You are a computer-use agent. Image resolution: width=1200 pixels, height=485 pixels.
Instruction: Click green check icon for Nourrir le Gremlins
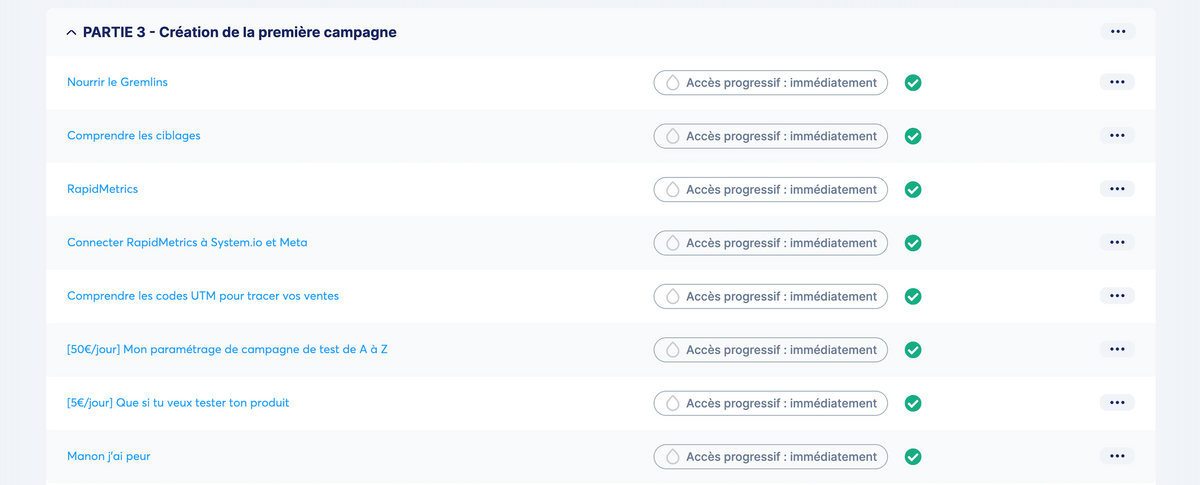point(913,82)
